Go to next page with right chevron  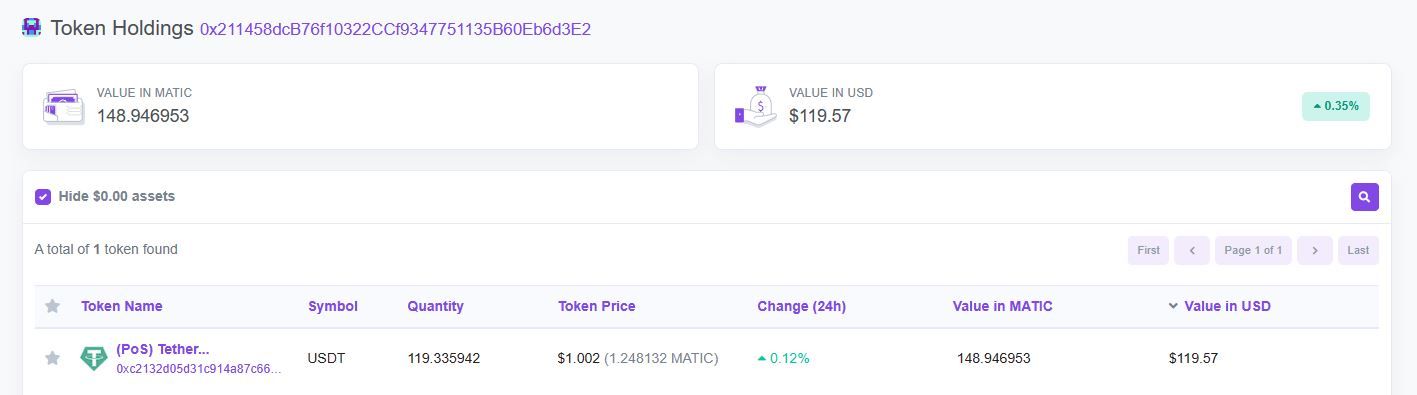point(1314,250)
